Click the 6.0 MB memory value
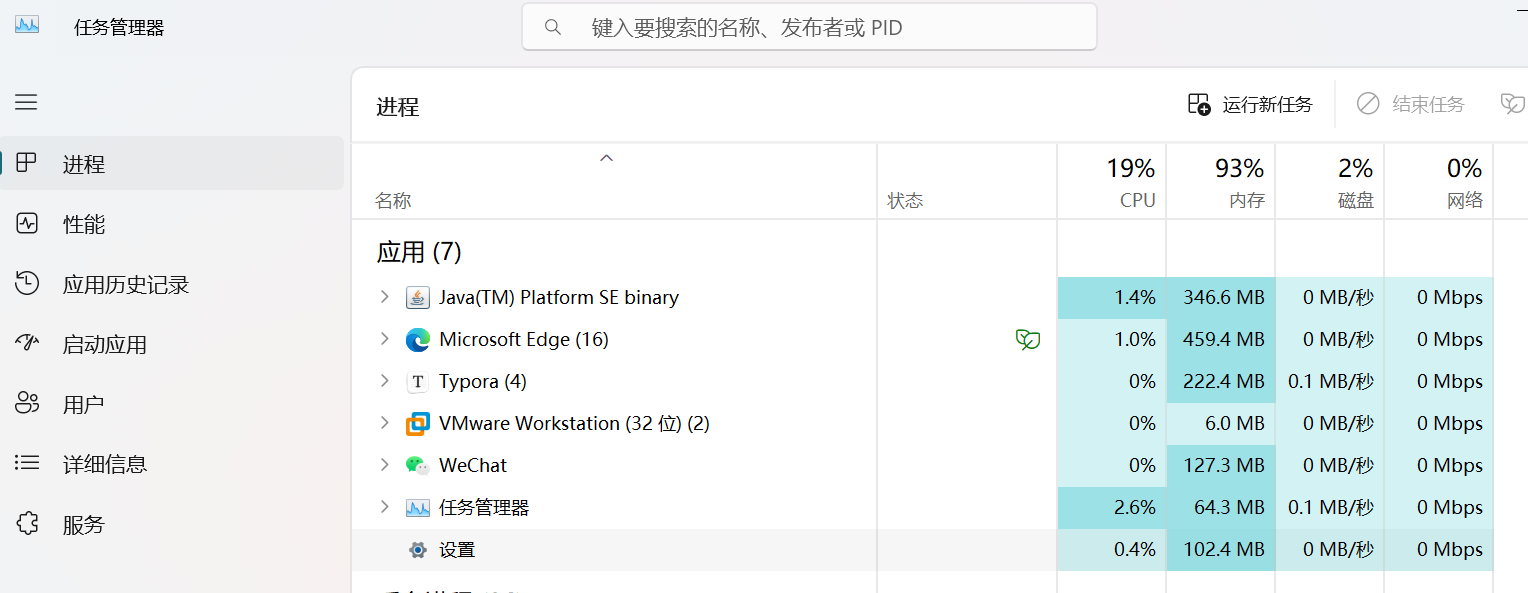 [x=1235, y=423]
